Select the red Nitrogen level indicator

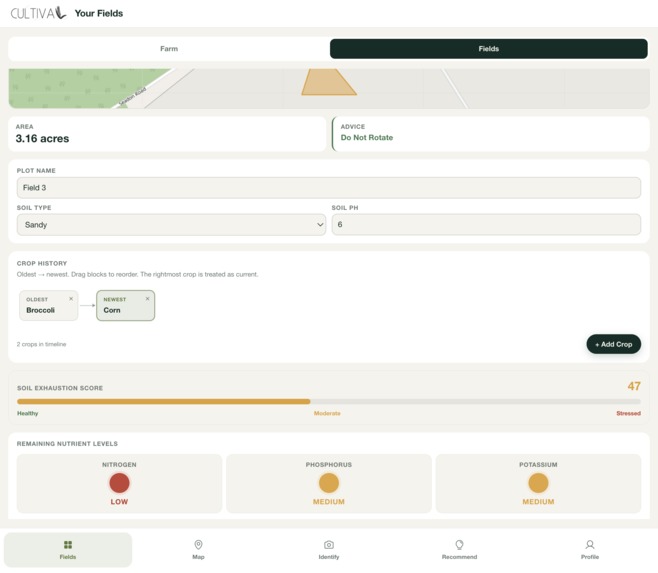(x=119, y=483)
